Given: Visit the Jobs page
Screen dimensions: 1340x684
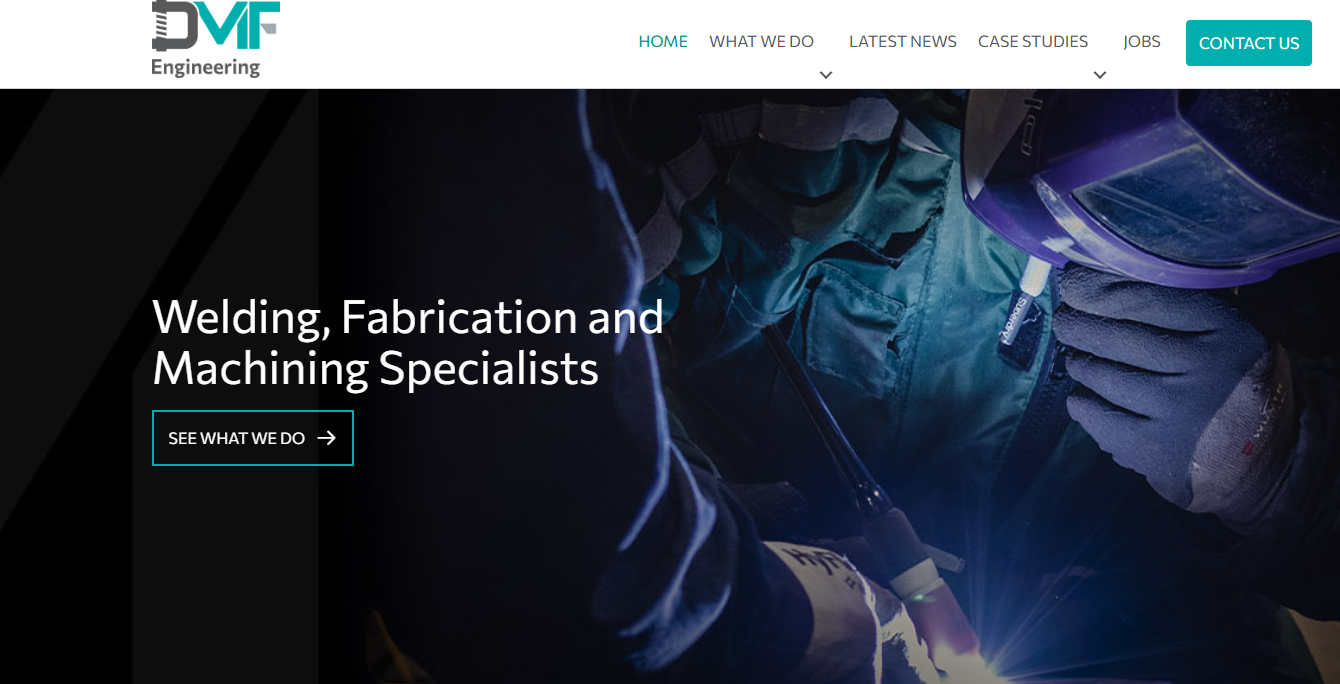Looking at the screenshot, I should 1142,41.
